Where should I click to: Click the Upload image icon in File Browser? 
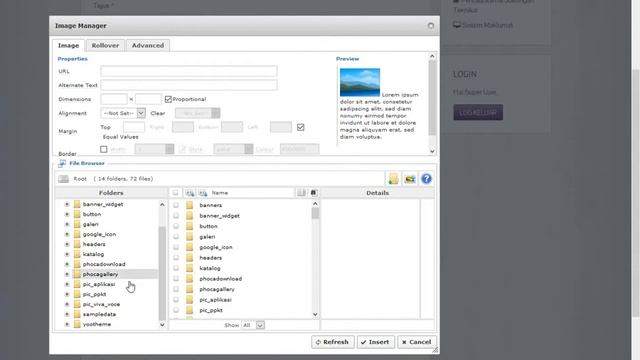(410, 179)
